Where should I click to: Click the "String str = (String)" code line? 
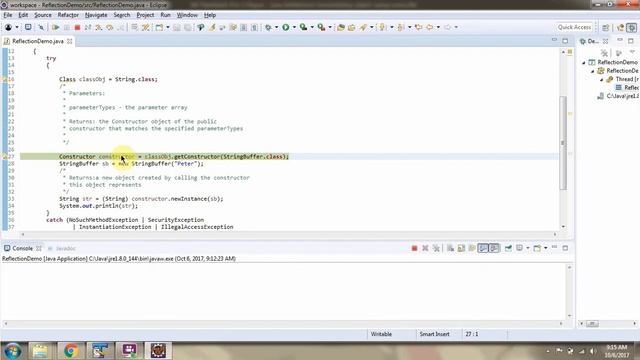point(141,199)
